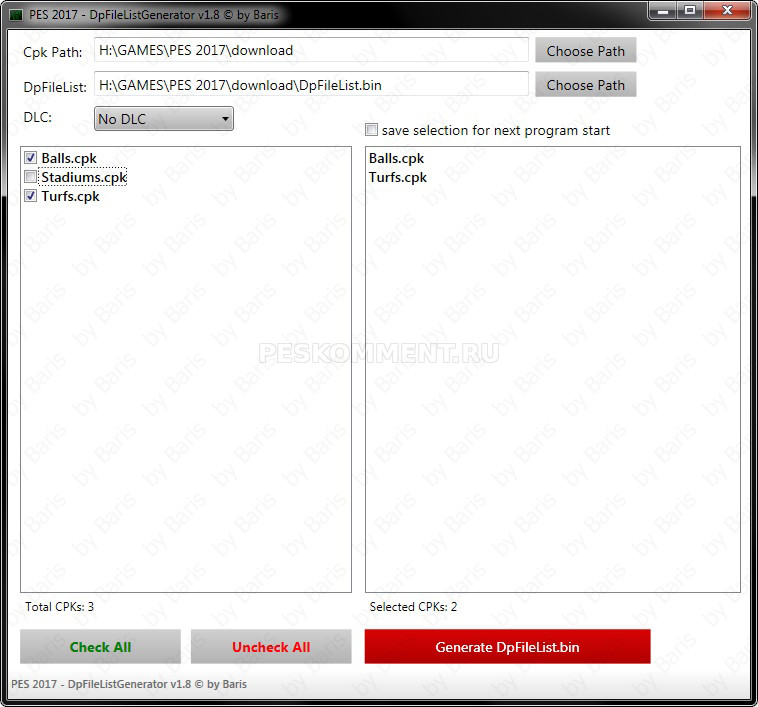The image size is (758, 707).
Task: Select Turfs.cpk in the selected CPKs list
Action: point(398,177)
